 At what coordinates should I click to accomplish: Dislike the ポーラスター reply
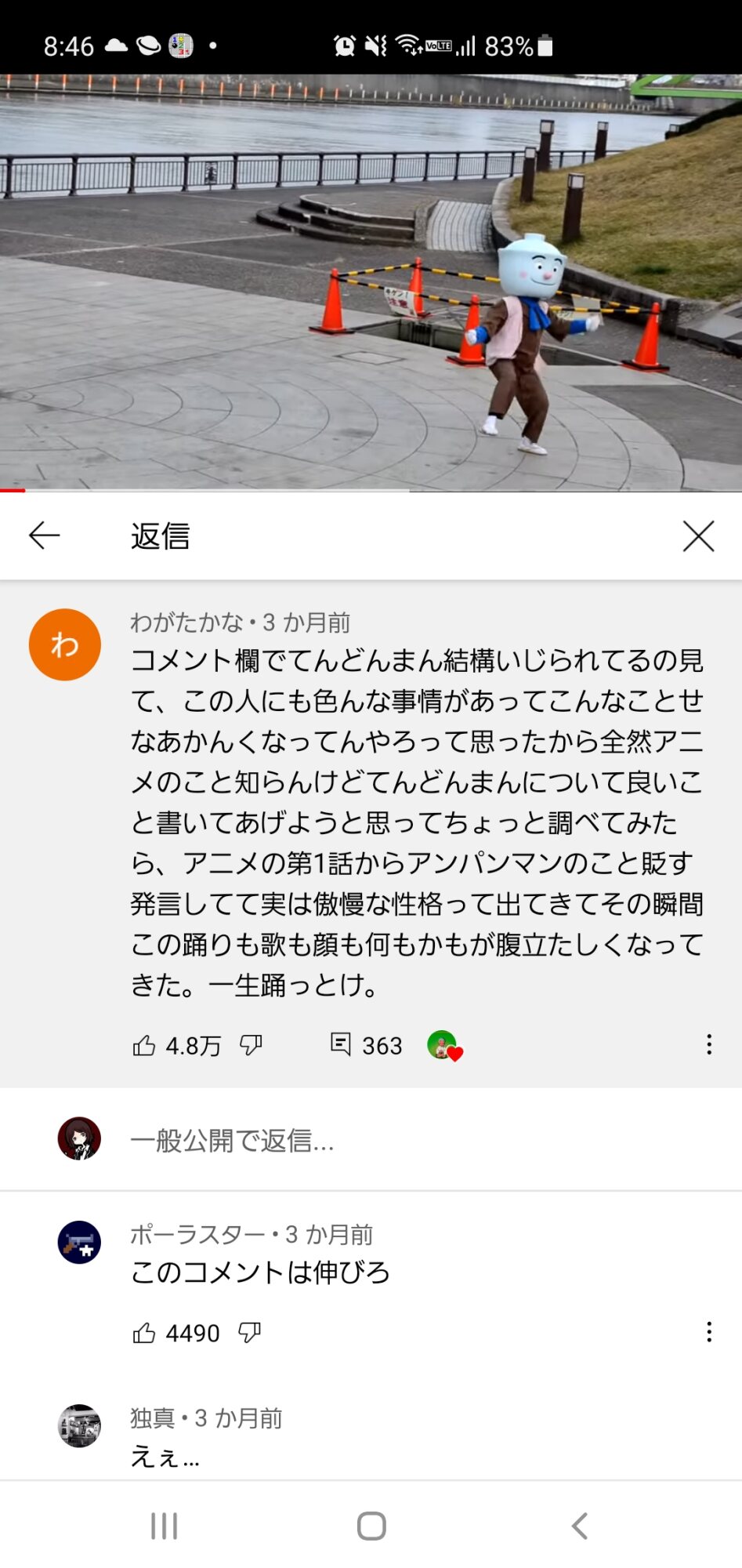[x=249, y=1333]
